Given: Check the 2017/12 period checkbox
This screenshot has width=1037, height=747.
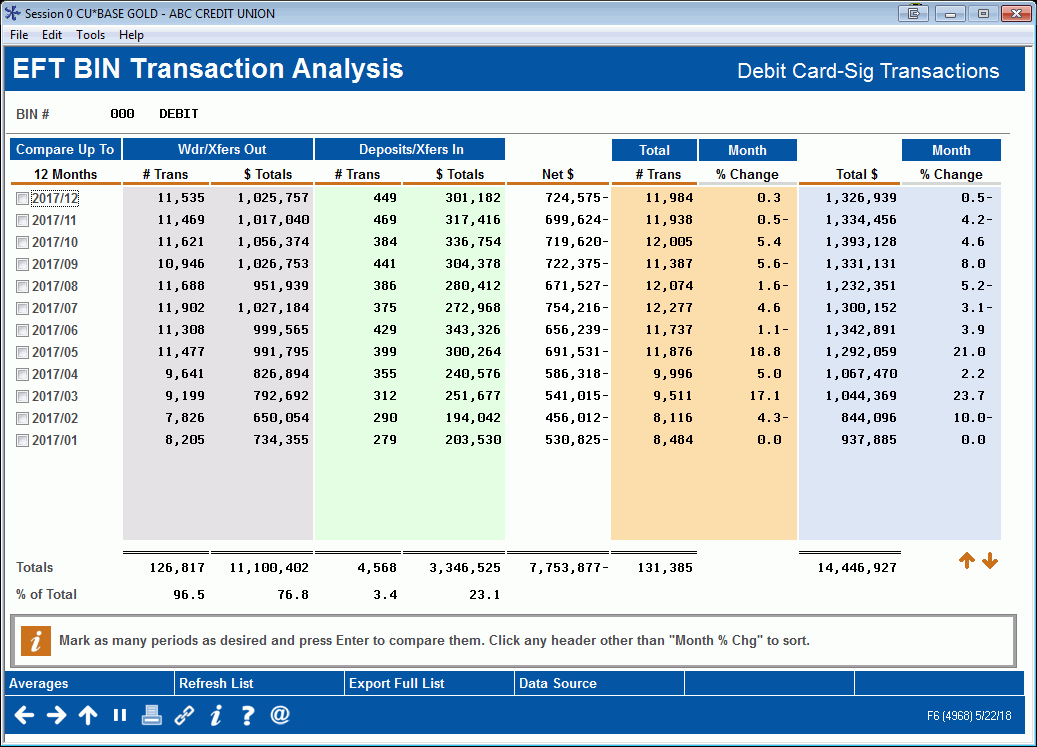Looking at the screenshot, I should [x=22, y=198].
